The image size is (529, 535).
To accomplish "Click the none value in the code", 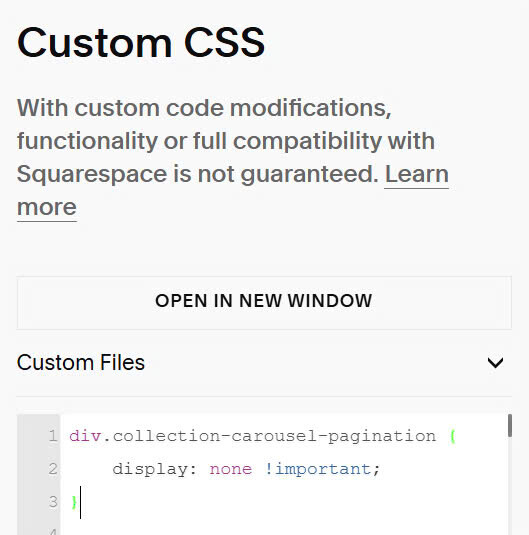I will tap(231, 469).
